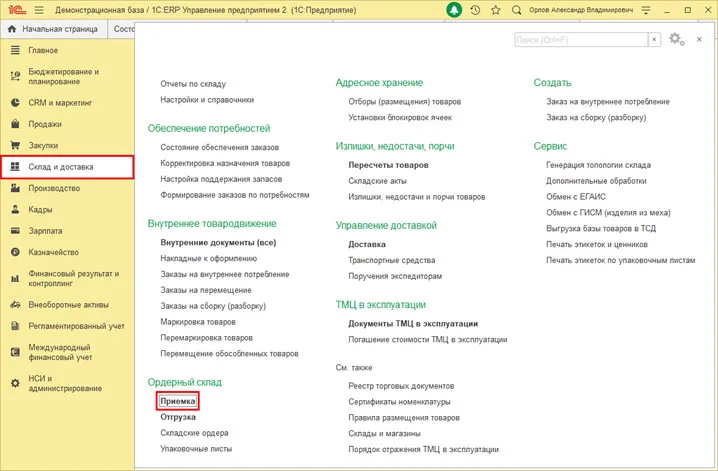718x471 pixels.
Task: Clear the search field with the x button
Action: coord(654,39)
